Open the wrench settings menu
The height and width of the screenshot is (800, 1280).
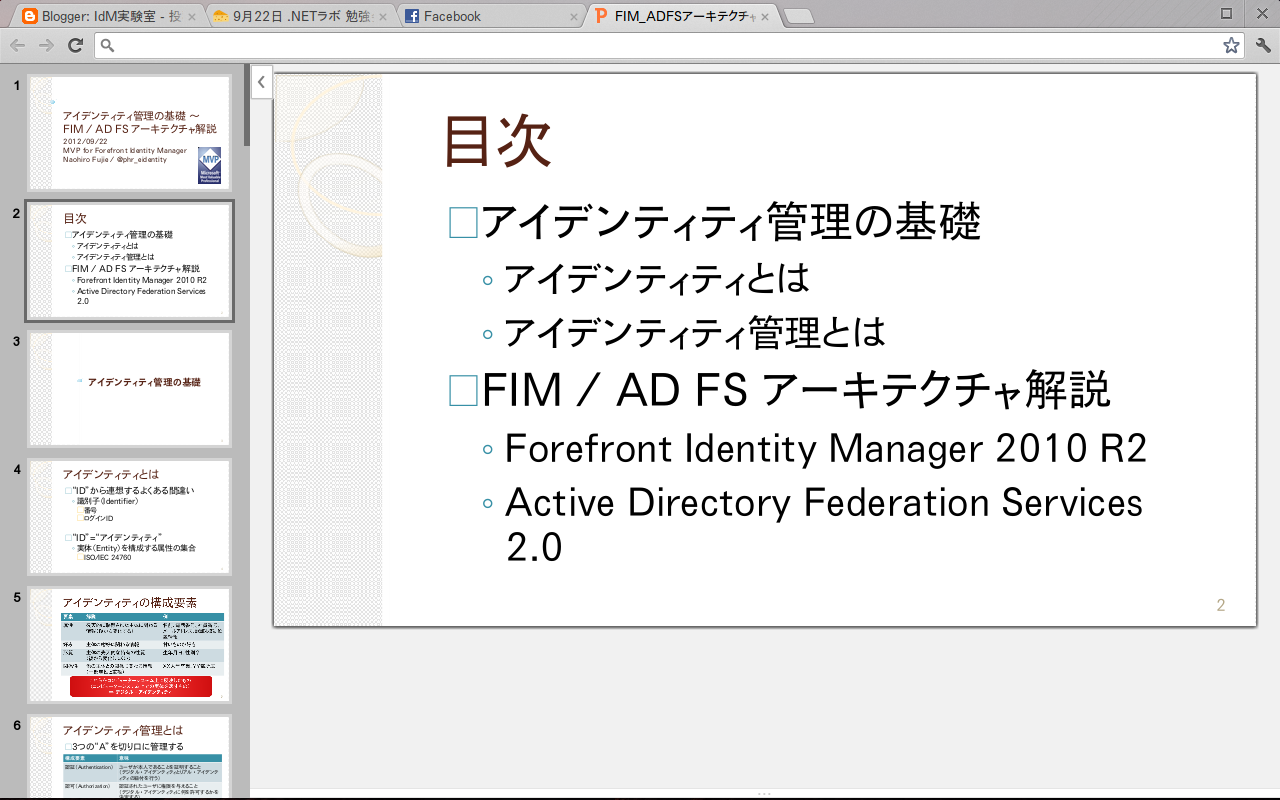[1262, 46]
